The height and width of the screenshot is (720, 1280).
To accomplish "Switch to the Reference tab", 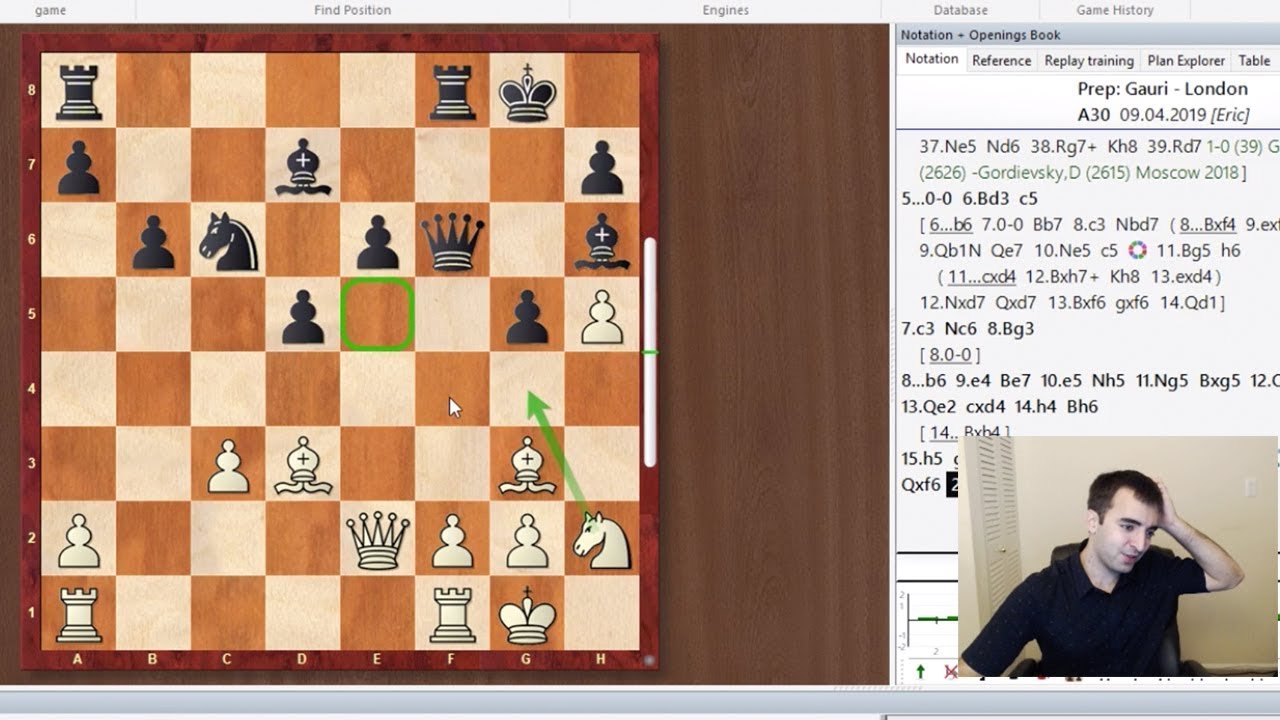I will coord(1001,61).
